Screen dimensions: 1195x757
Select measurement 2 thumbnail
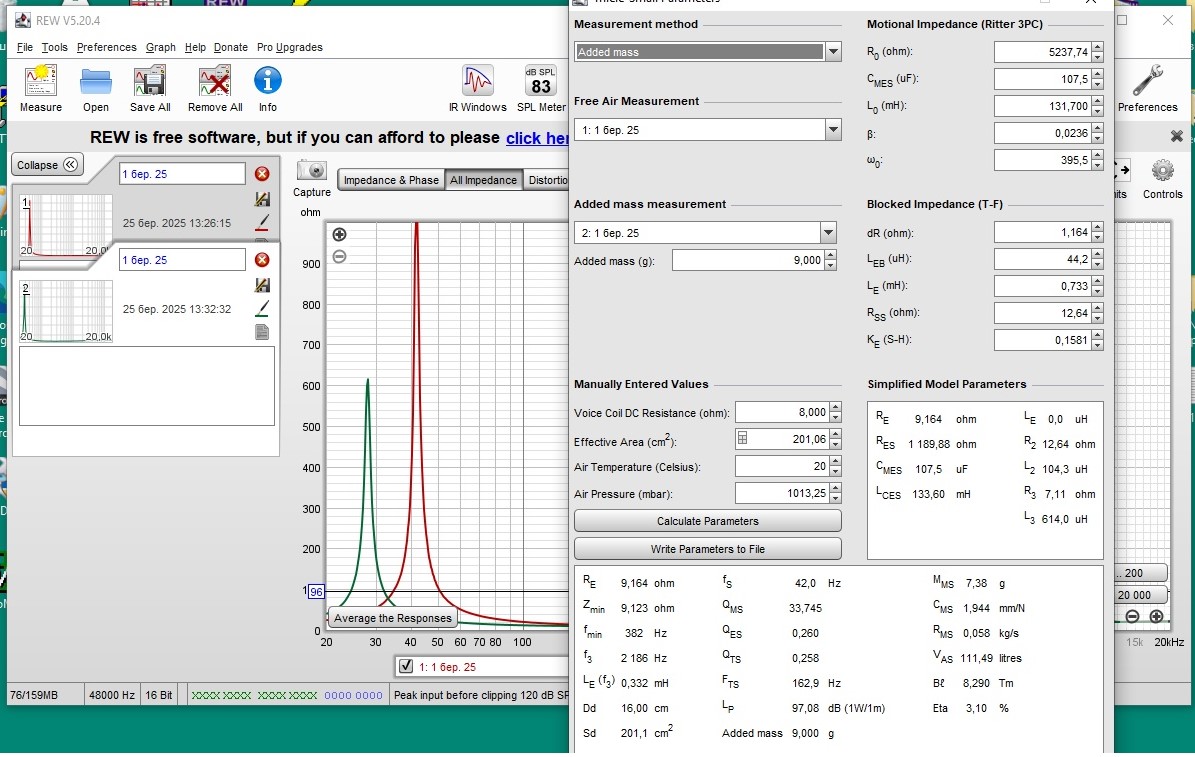(x=66, y=312)
